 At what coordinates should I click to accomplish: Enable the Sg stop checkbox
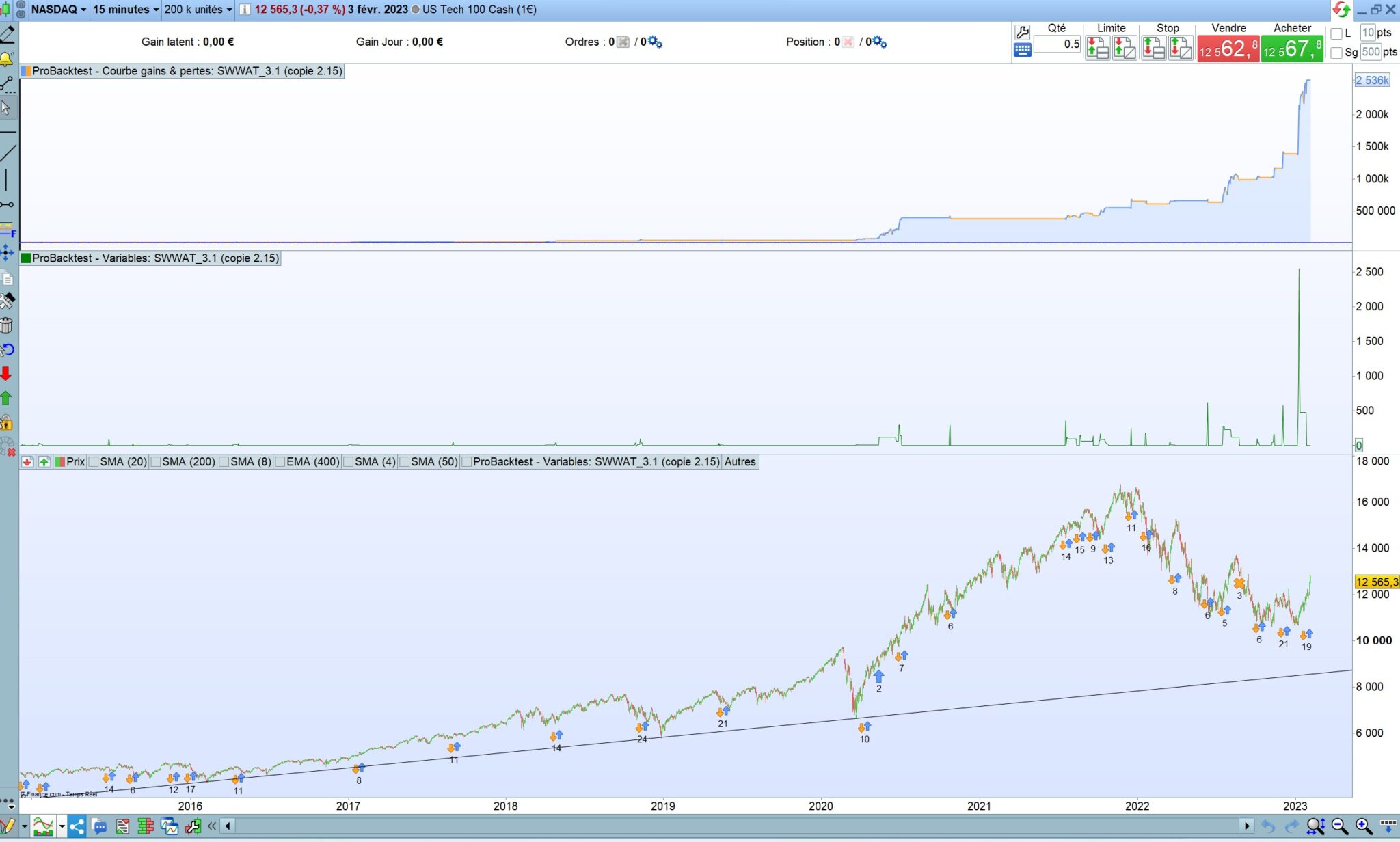[x=1337, y=53]
